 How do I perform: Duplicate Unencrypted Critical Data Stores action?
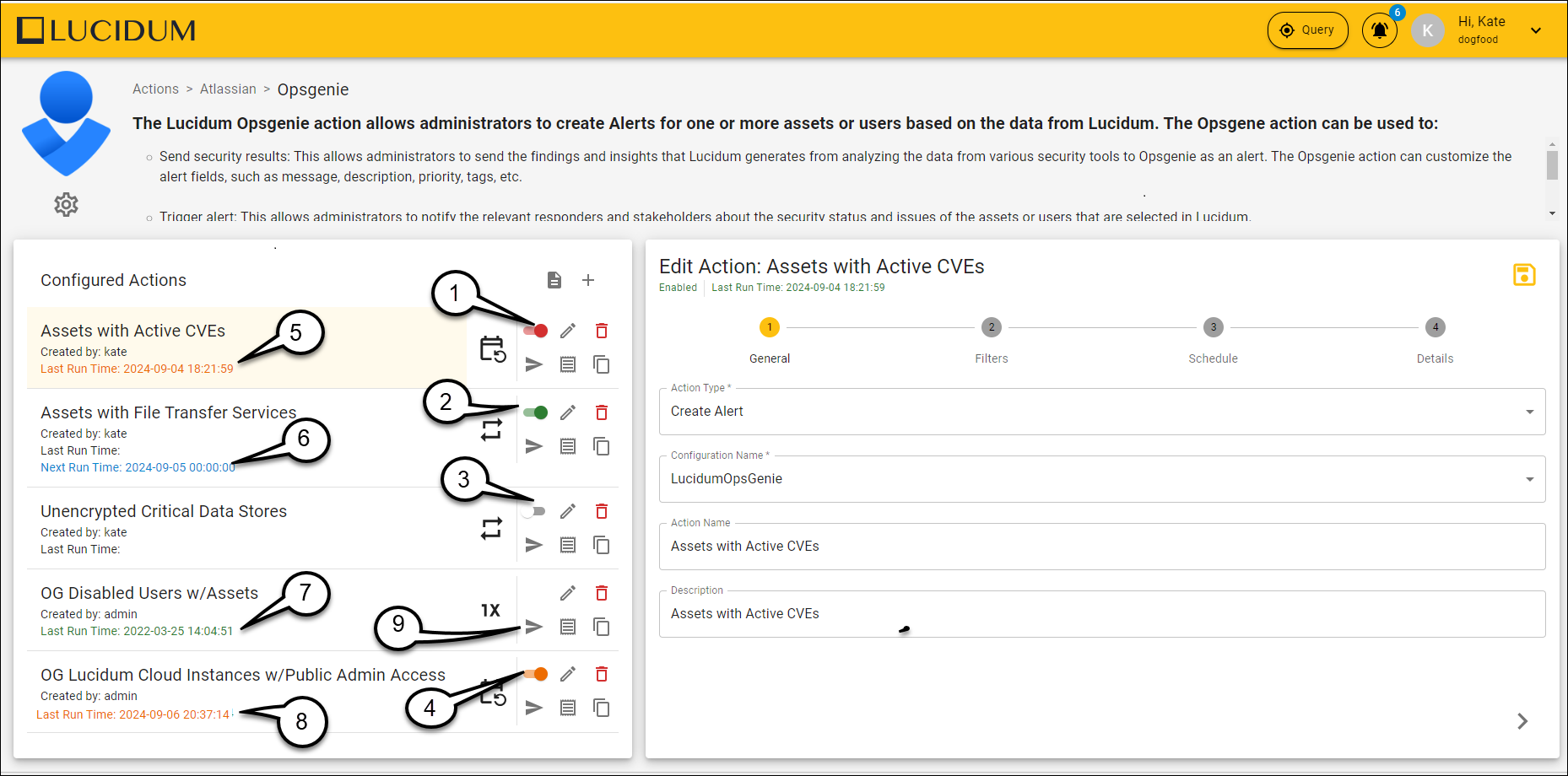(x=602, y=545)
